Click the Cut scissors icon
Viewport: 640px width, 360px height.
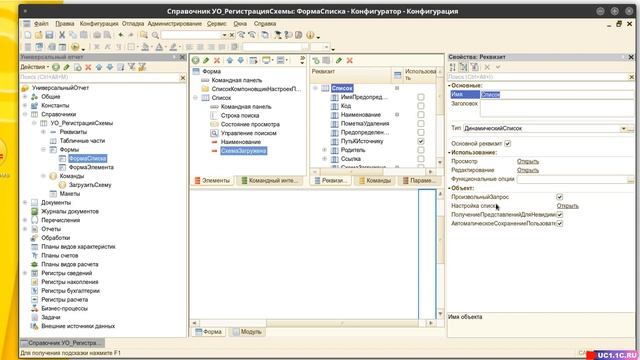[62, 35]
